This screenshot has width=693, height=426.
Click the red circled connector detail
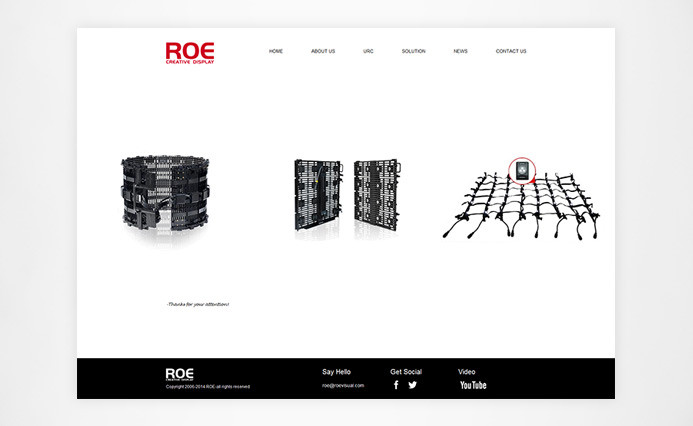click(x=522, y=172)
